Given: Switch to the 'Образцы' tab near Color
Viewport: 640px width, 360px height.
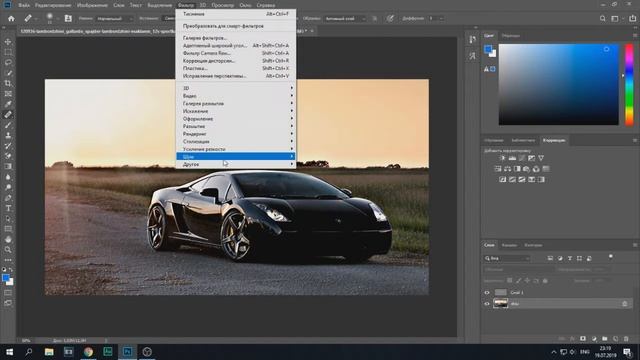Looking at the screenshot, I should 511,36.
